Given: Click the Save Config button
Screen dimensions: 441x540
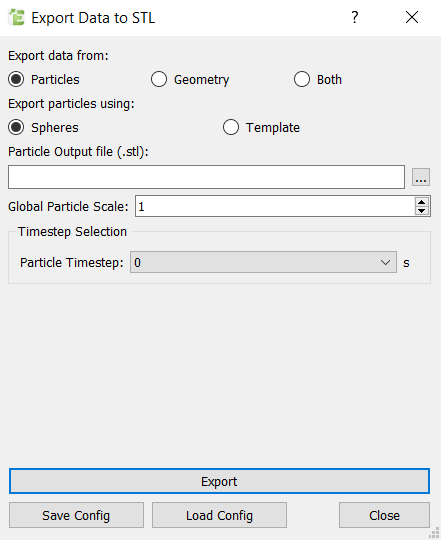Looking at the screenshot, I should click(76, 515).
